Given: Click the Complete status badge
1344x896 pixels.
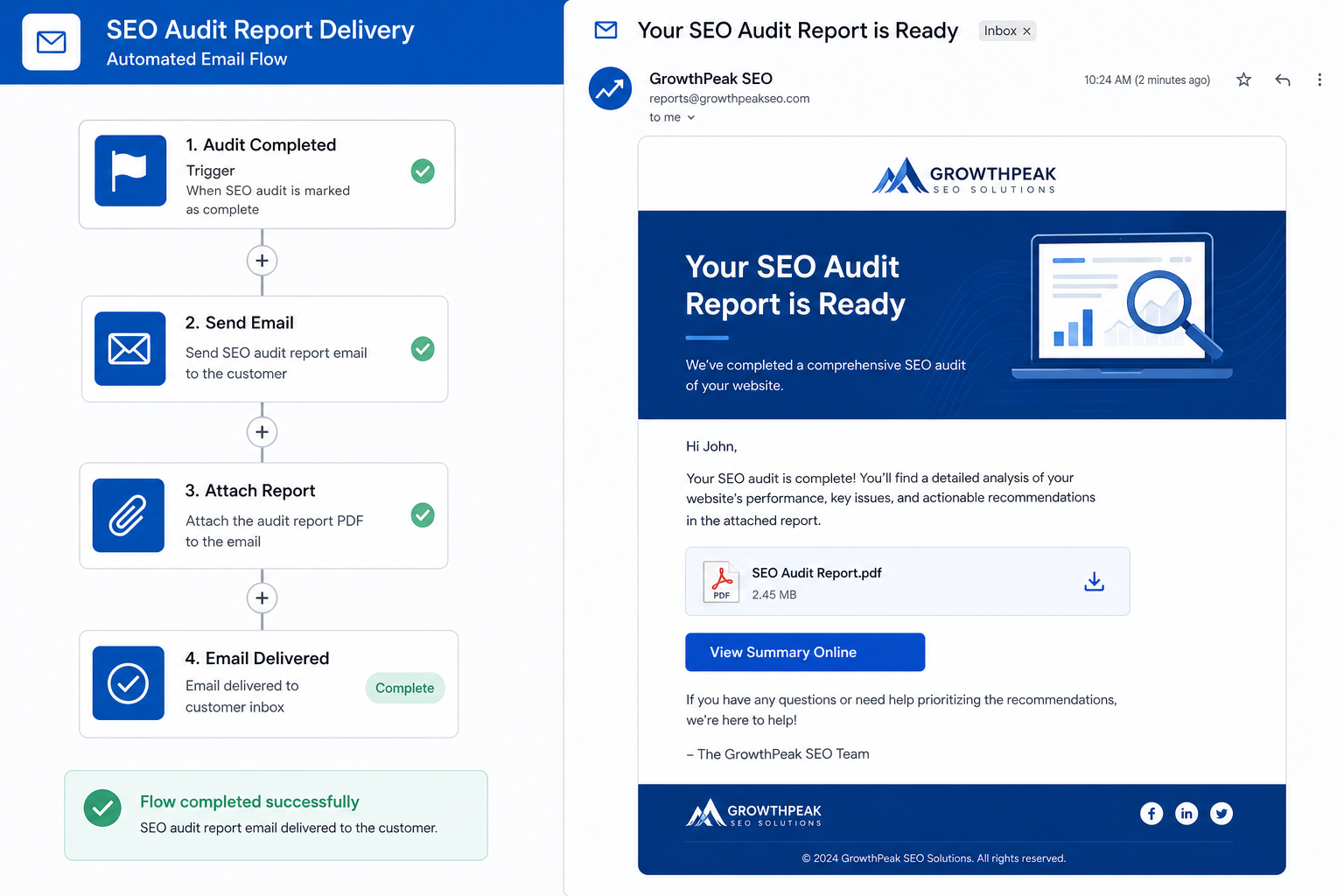Looking at the screenshot, I should (405, 688).
